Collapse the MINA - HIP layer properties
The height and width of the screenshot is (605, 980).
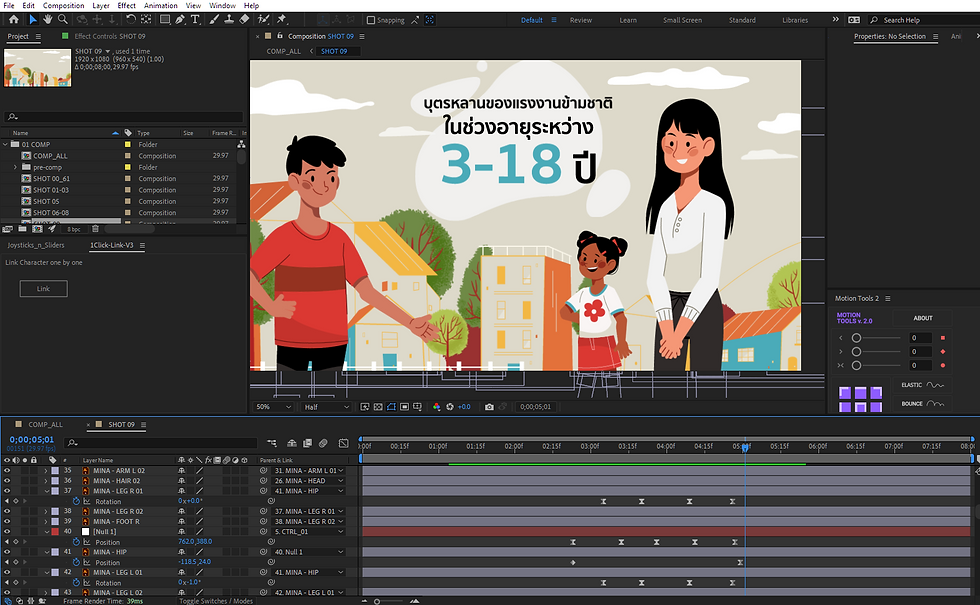45,552
